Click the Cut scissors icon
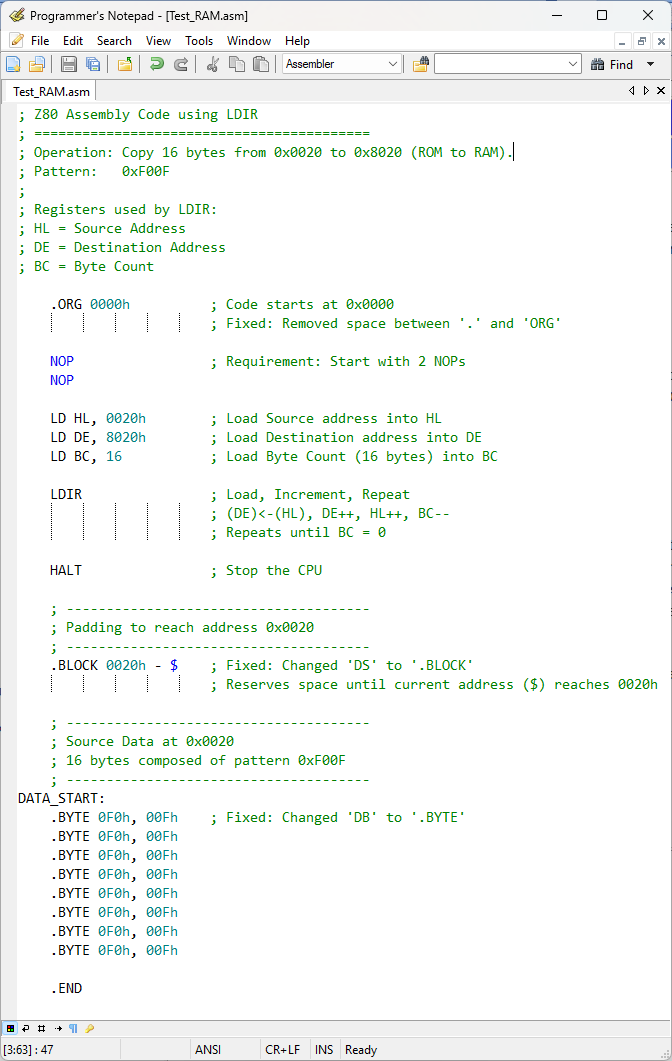 (213, 64)
